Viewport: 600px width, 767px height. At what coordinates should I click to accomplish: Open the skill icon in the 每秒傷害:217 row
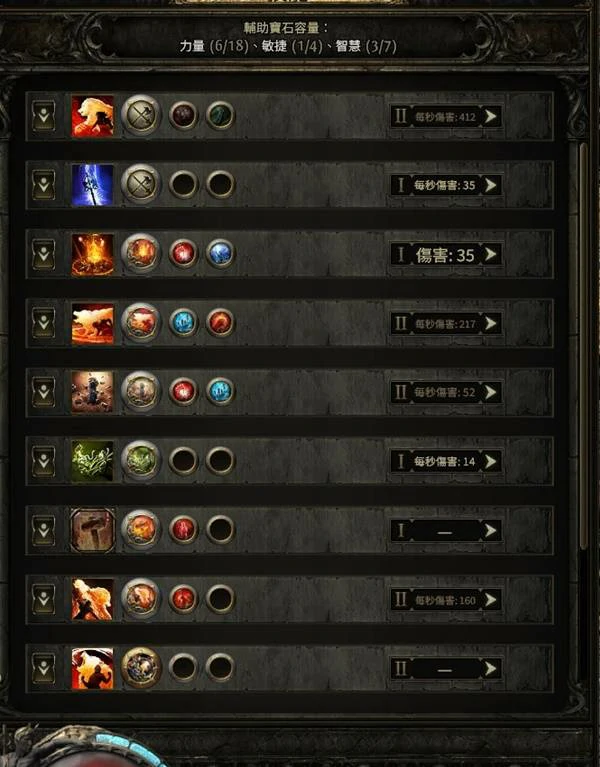pos(93,323)
